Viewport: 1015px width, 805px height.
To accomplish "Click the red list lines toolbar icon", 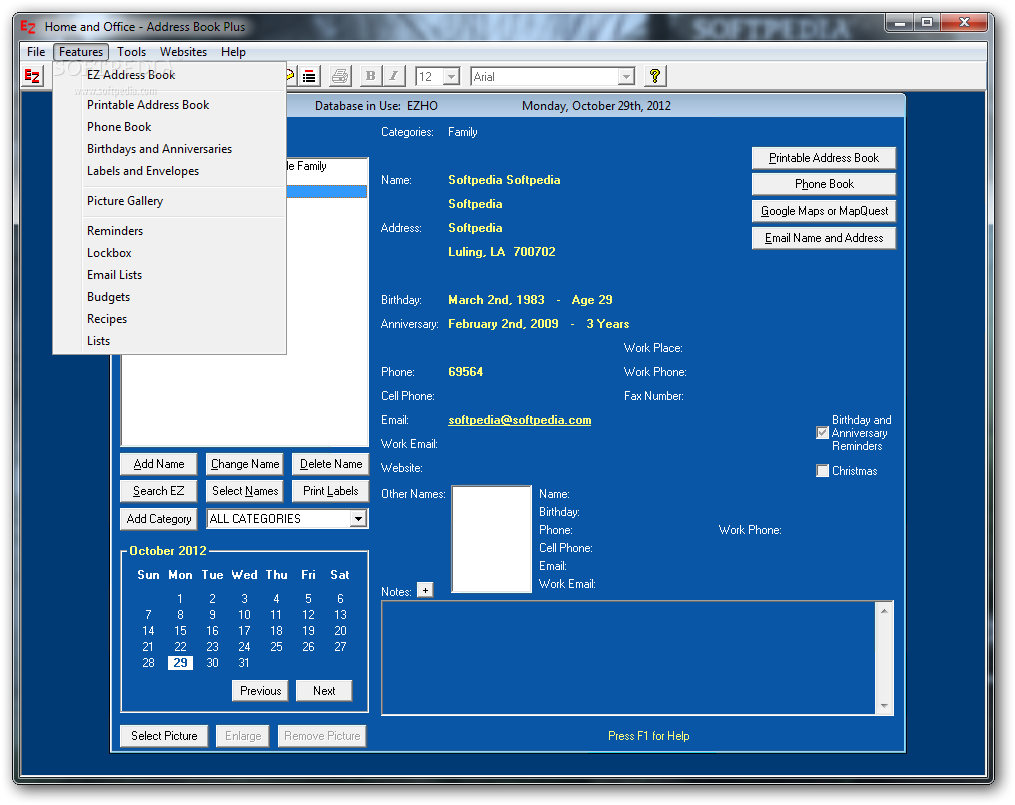I will 309,76.
